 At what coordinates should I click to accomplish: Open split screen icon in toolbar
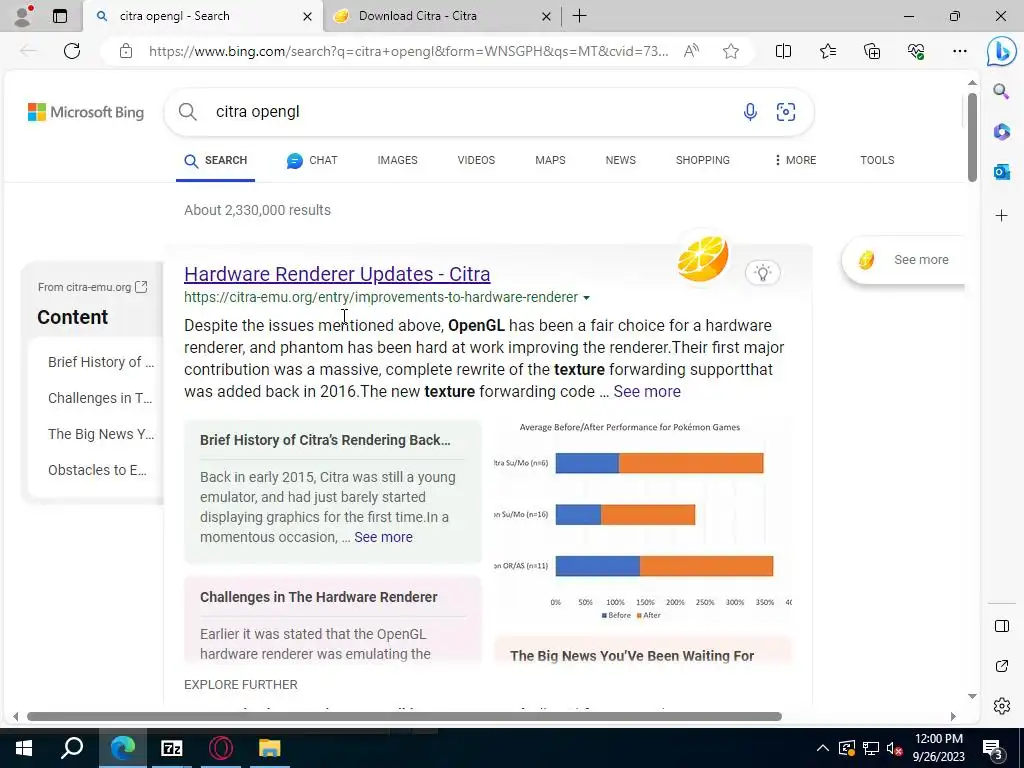pos(783,51)
